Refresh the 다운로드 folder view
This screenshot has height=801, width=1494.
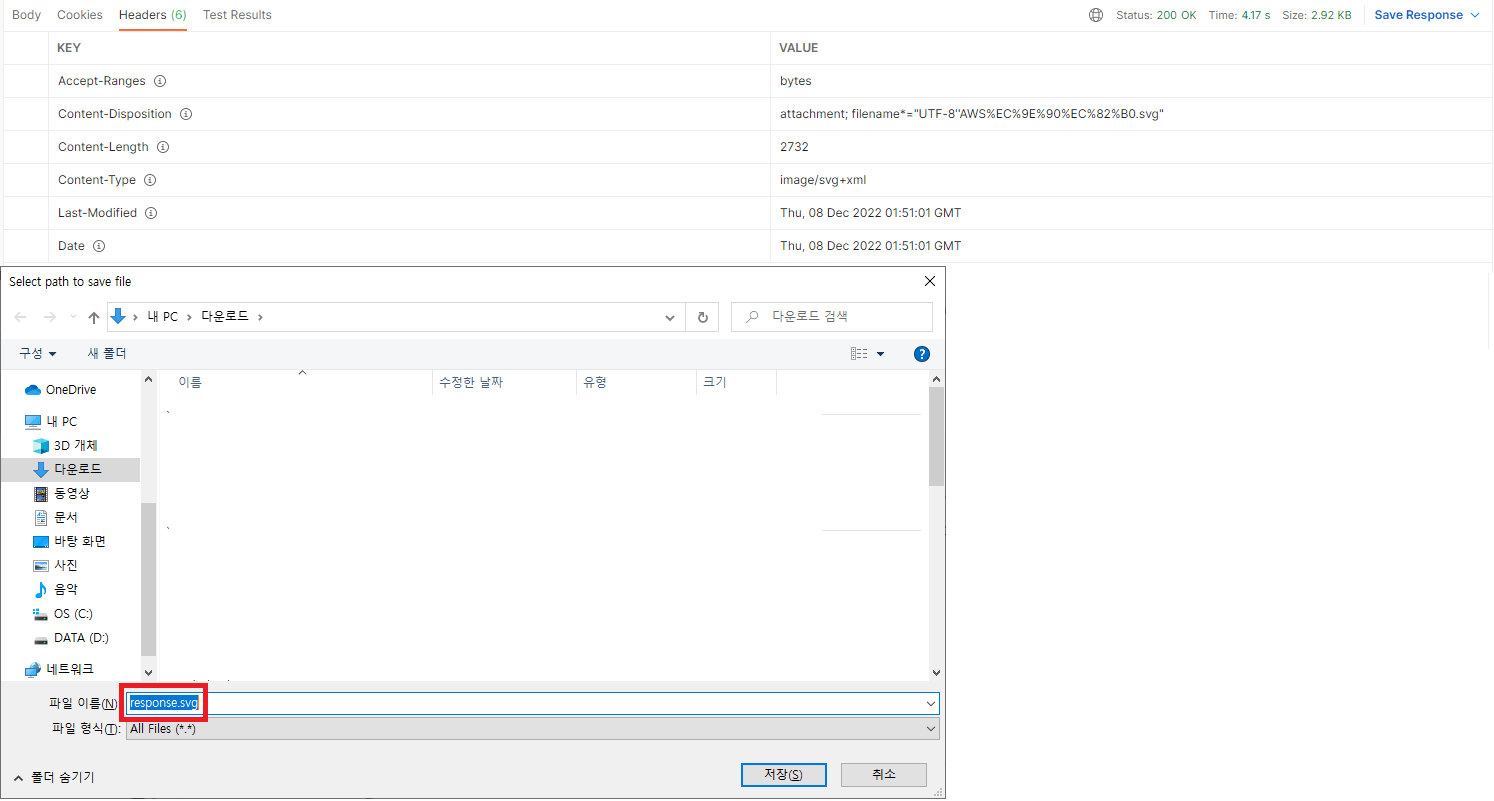(x=702, y=316)
